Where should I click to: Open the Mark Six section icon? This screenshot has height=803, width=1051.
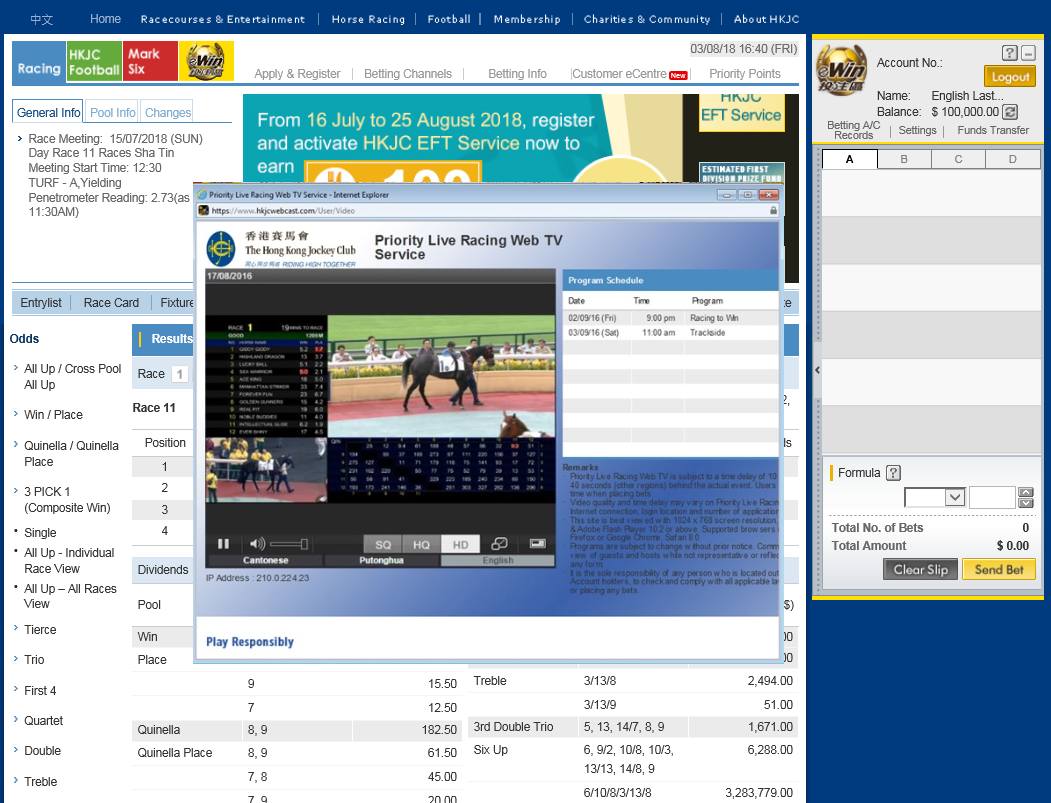click(150, 62)
